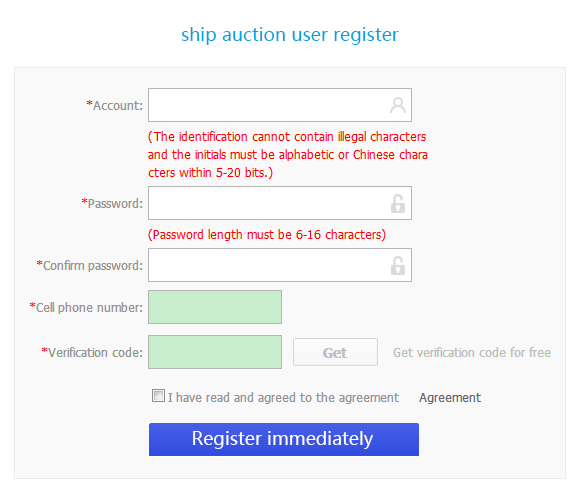Screen dimensions: 571x489
Task: Click the Account field label
Action: [115, 105]
